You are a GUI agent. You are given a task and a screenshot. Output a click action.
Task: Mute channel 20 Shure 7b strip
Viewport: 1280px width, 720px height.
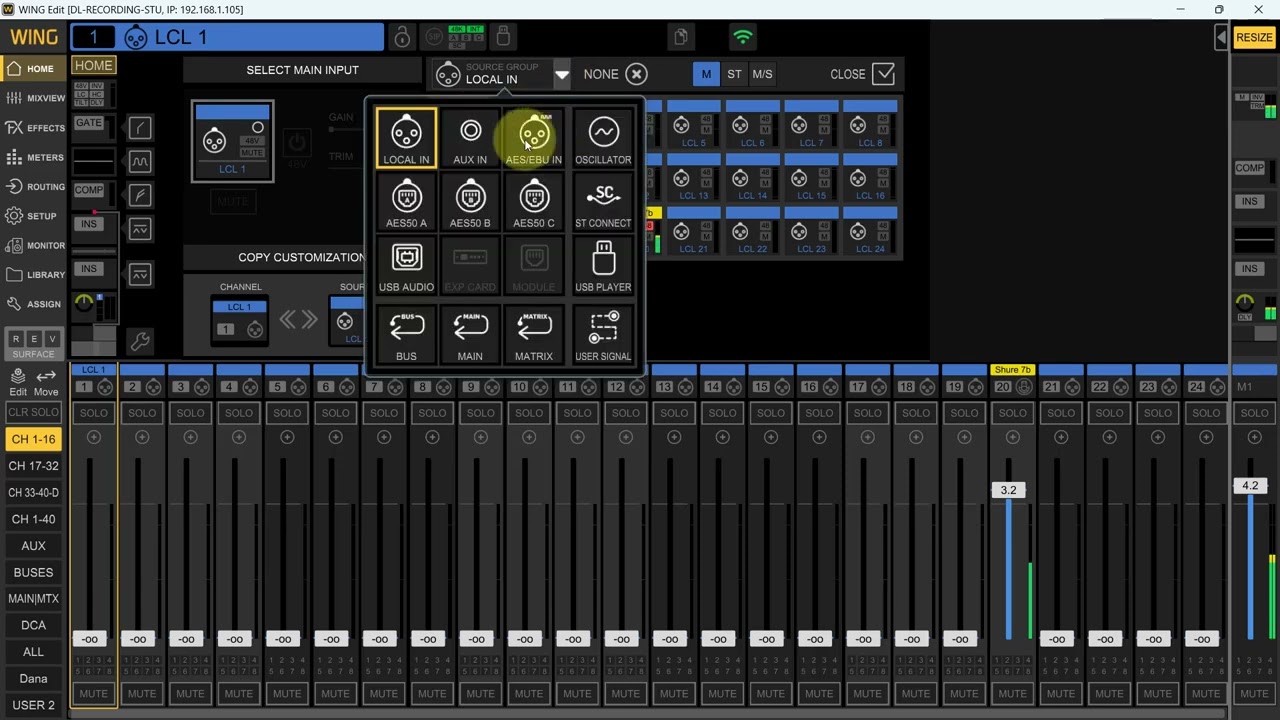1012,693
